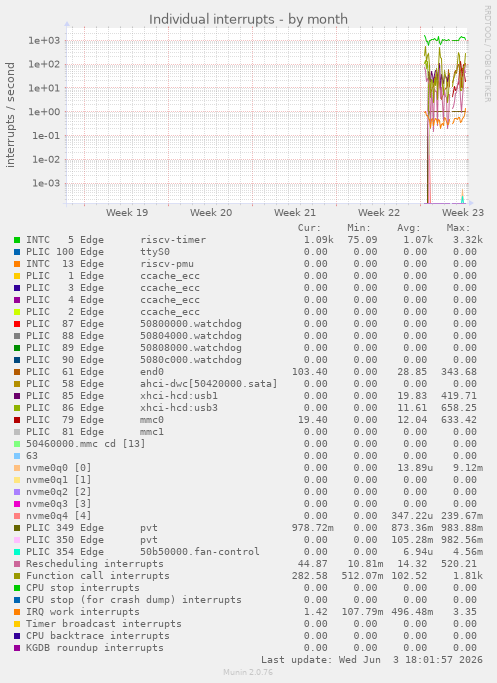Click the blue ttyS0 legend color square
Screen dimensions: 497x683
pyautogui.click(x=17, y=252)
